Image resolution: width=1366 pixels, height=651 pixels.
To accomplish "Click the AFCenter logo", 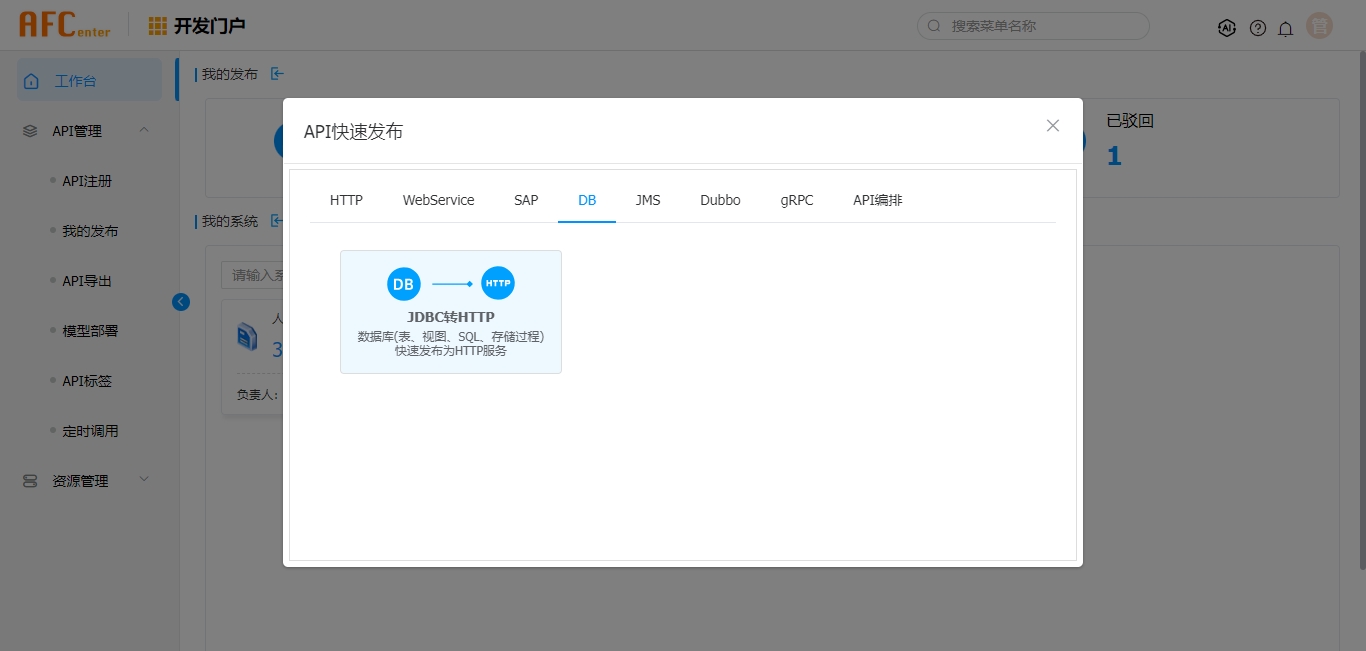I will point(65,25).
